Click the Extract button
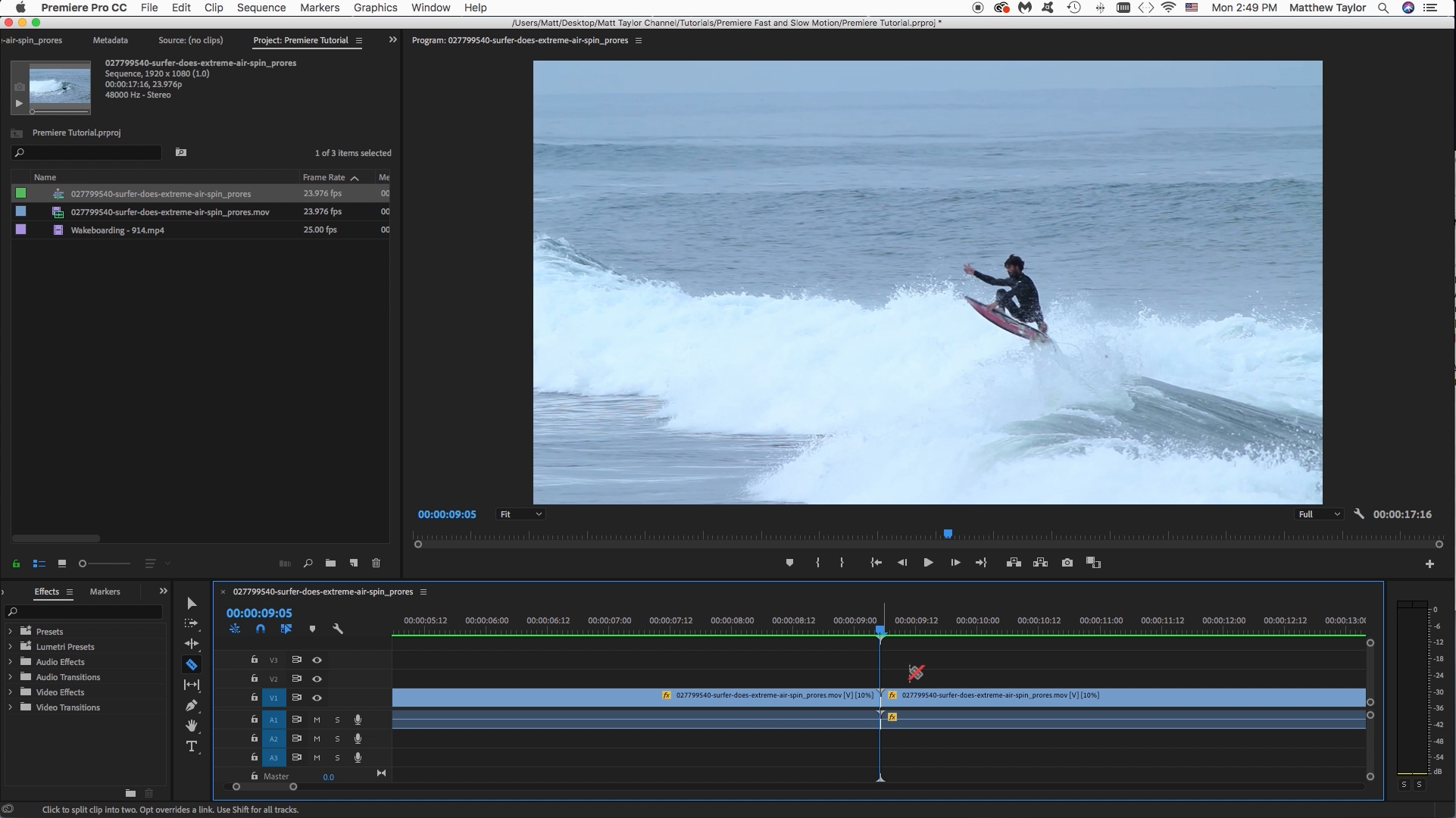 pyautogui.click(x=1040, y=563)
